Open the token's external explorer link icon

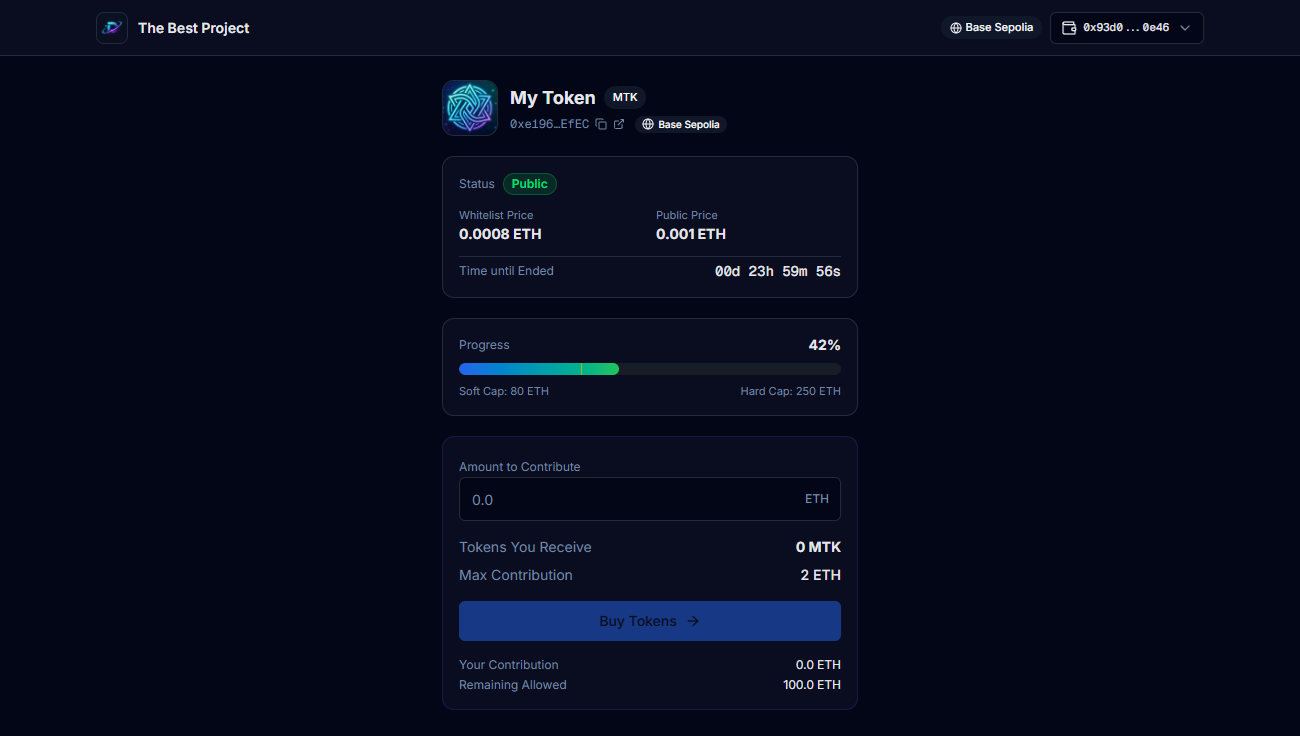(x=618, y=124)
